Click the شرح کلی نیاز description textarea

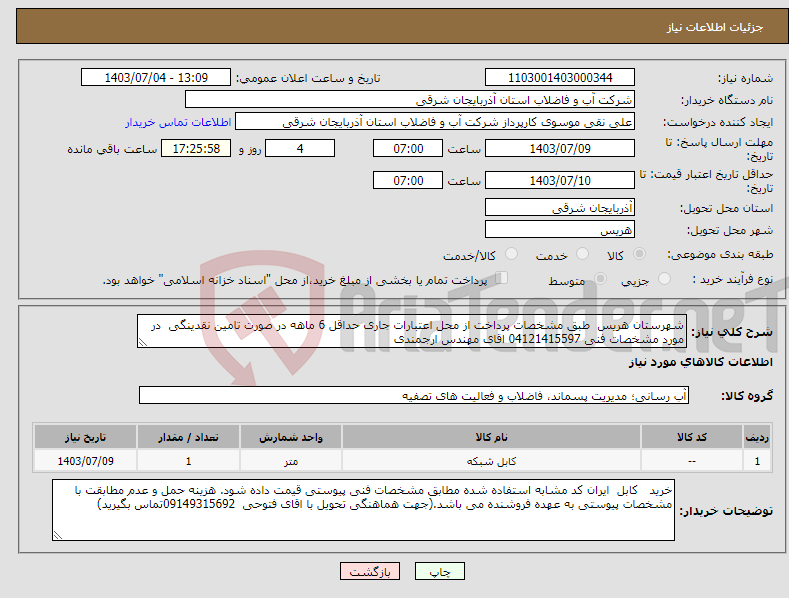pyautogui.click(x=412, y=331)
